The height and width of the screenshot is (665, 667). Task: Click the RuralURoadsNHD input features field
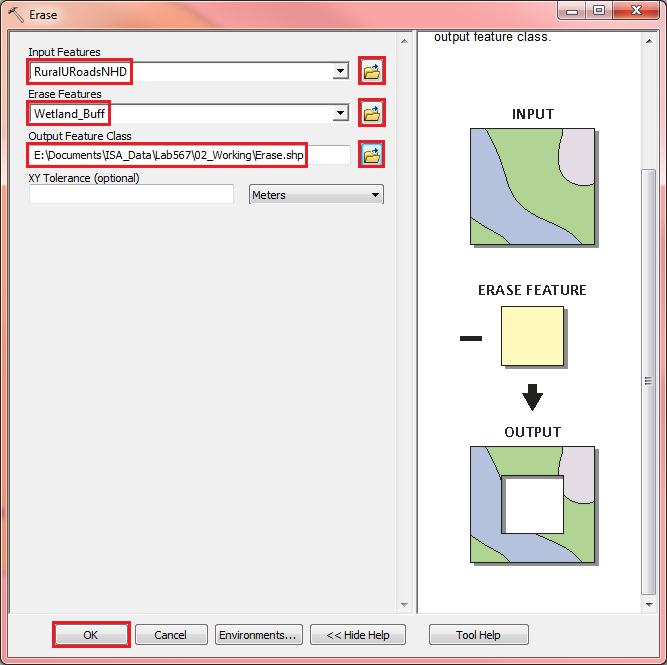(x=180, y=72)
